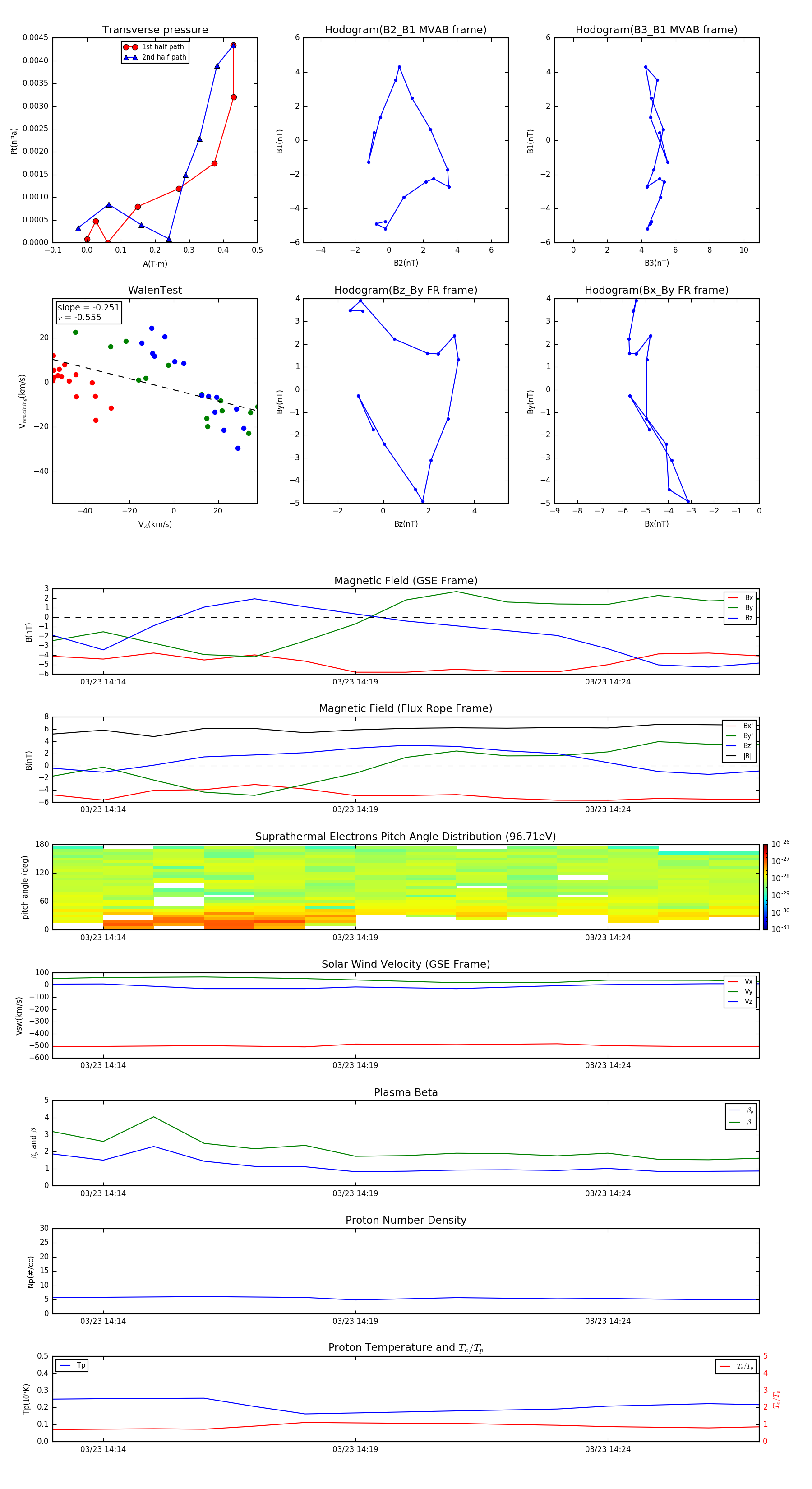Image resolution: width=812 pixels, height=1489 pixels.
Task: Click '03/23 14:24' under Plasma Beta plot
Action: [607, 1193]
